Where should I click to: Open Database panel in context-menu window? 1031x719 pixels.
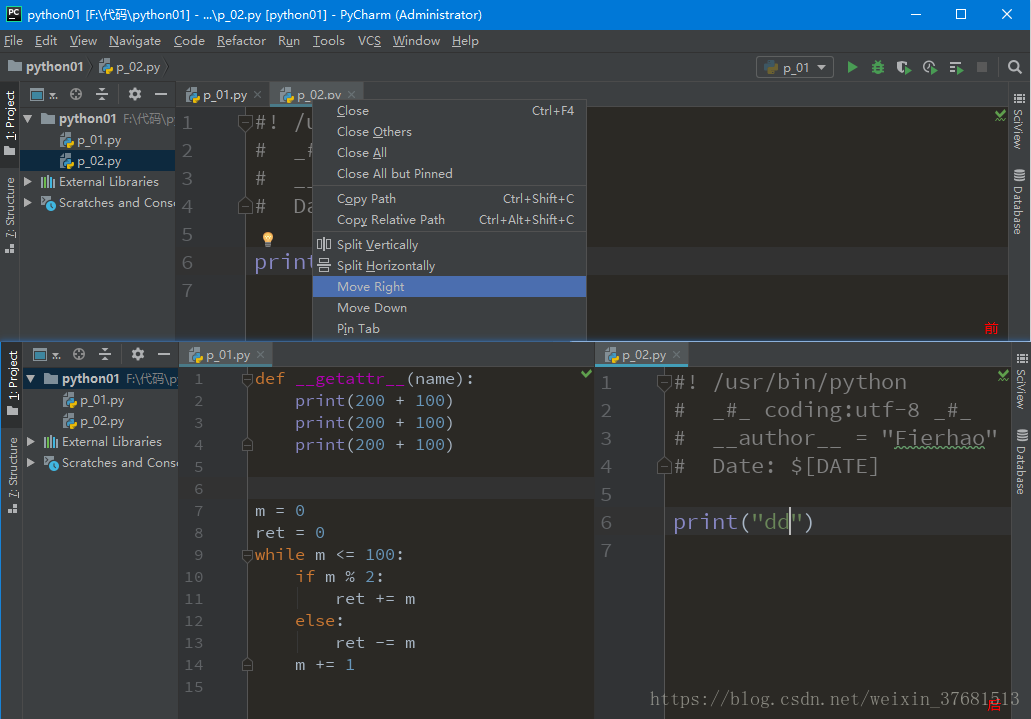pos(1019,201)
